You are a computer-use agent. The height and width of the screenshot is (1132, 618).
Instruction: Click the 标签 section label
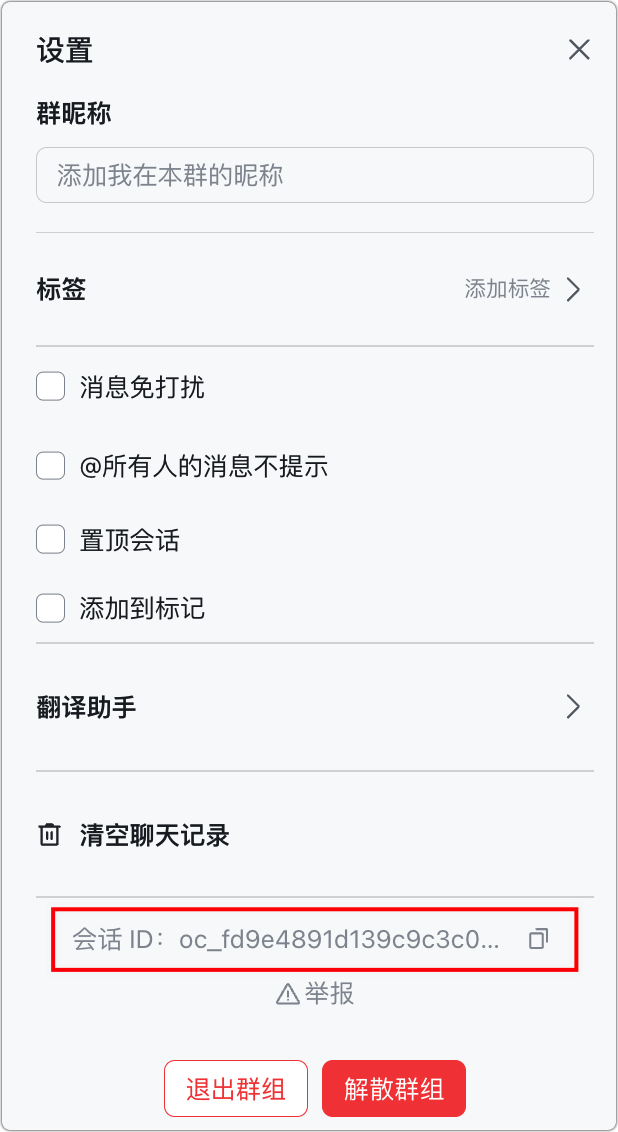tap(61, 290)
